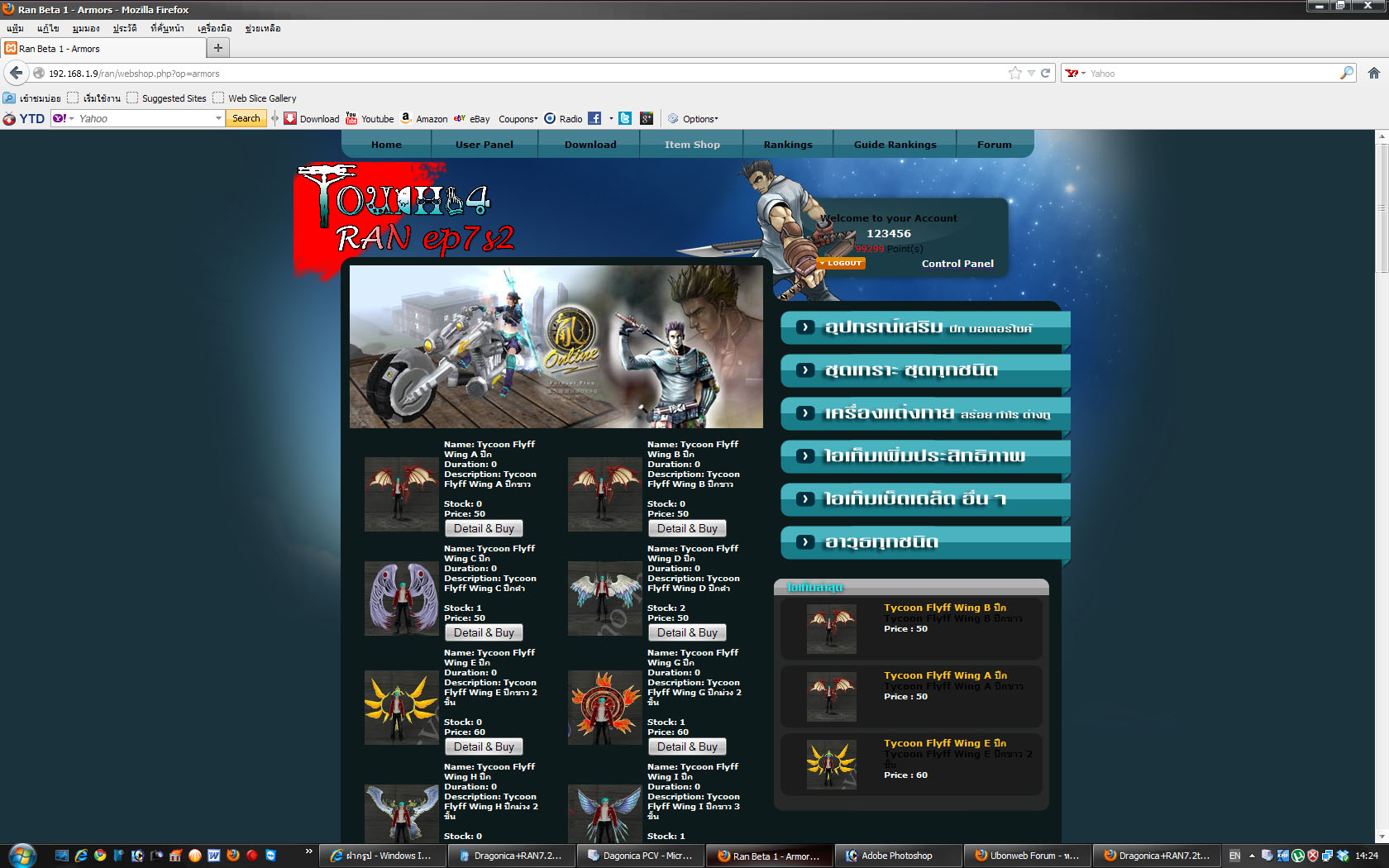Open the User Panel navigation tab
Image resolution: width=1389 pixels, height=868 pixels.
(484, 145)
